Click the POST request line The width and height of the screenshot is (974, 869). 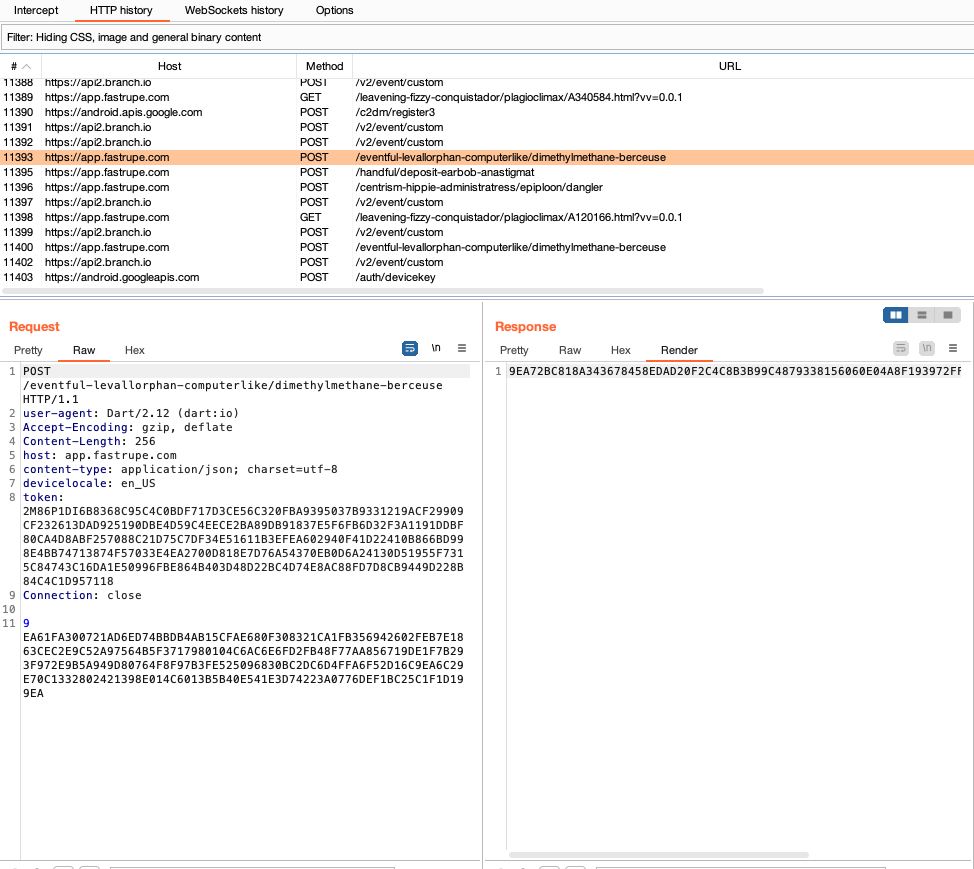pos(233,385)
